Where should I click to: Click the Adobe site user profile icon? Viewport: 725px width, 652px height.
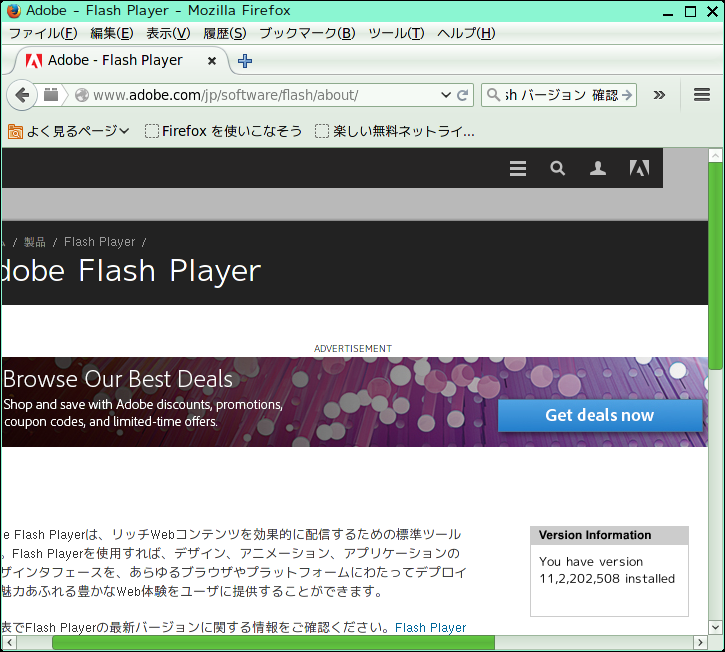pos(598,168)
